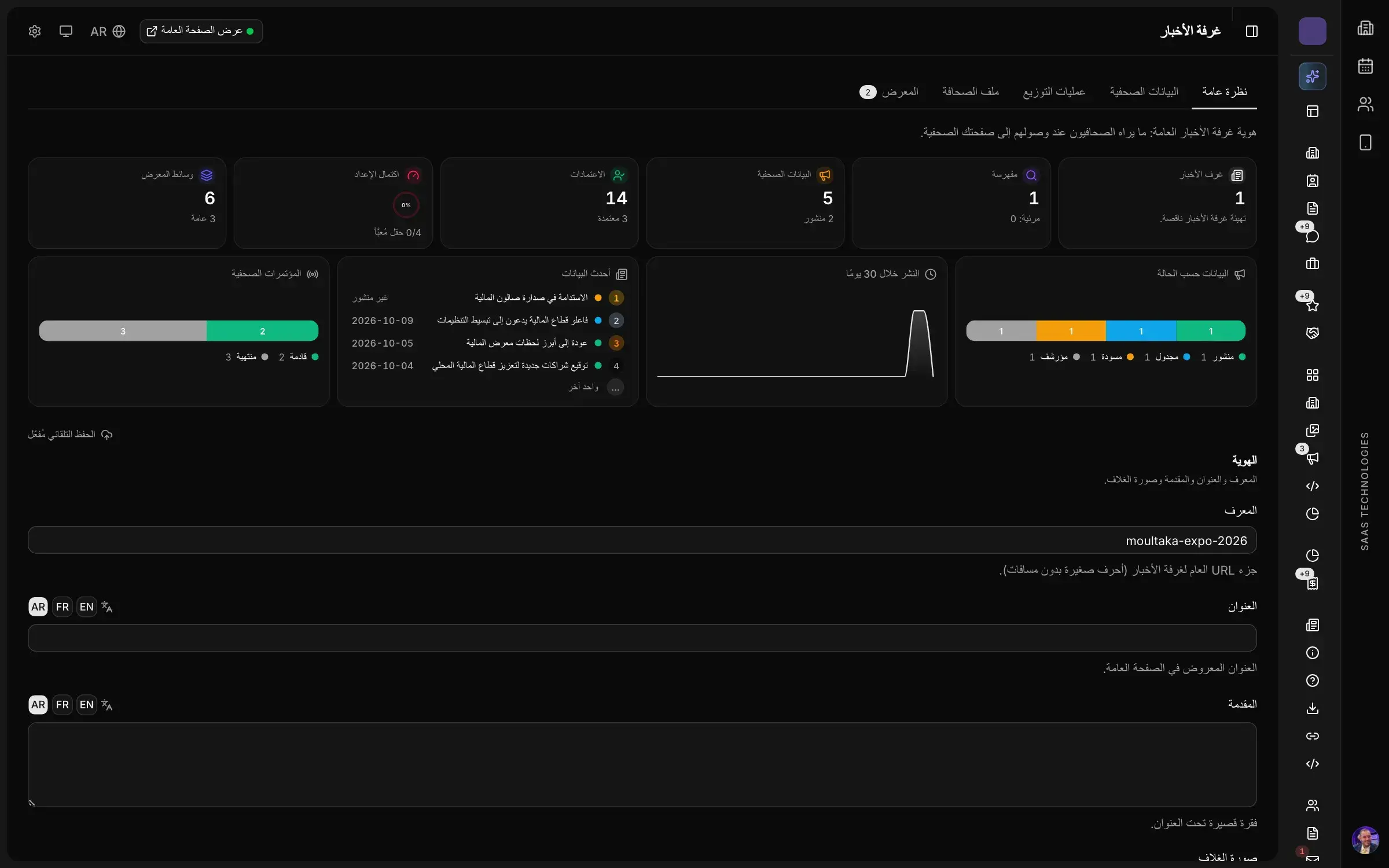The image size is (1389, 868).
Task: Click the واحد آخر more items link
Action: click(x=583, y=387)
